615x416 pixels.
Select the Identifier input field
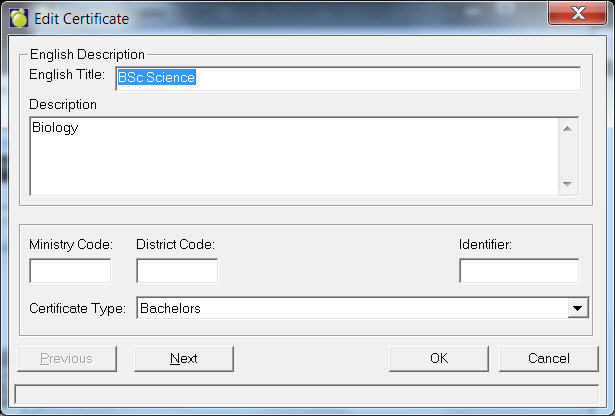[x=518, y=271]
